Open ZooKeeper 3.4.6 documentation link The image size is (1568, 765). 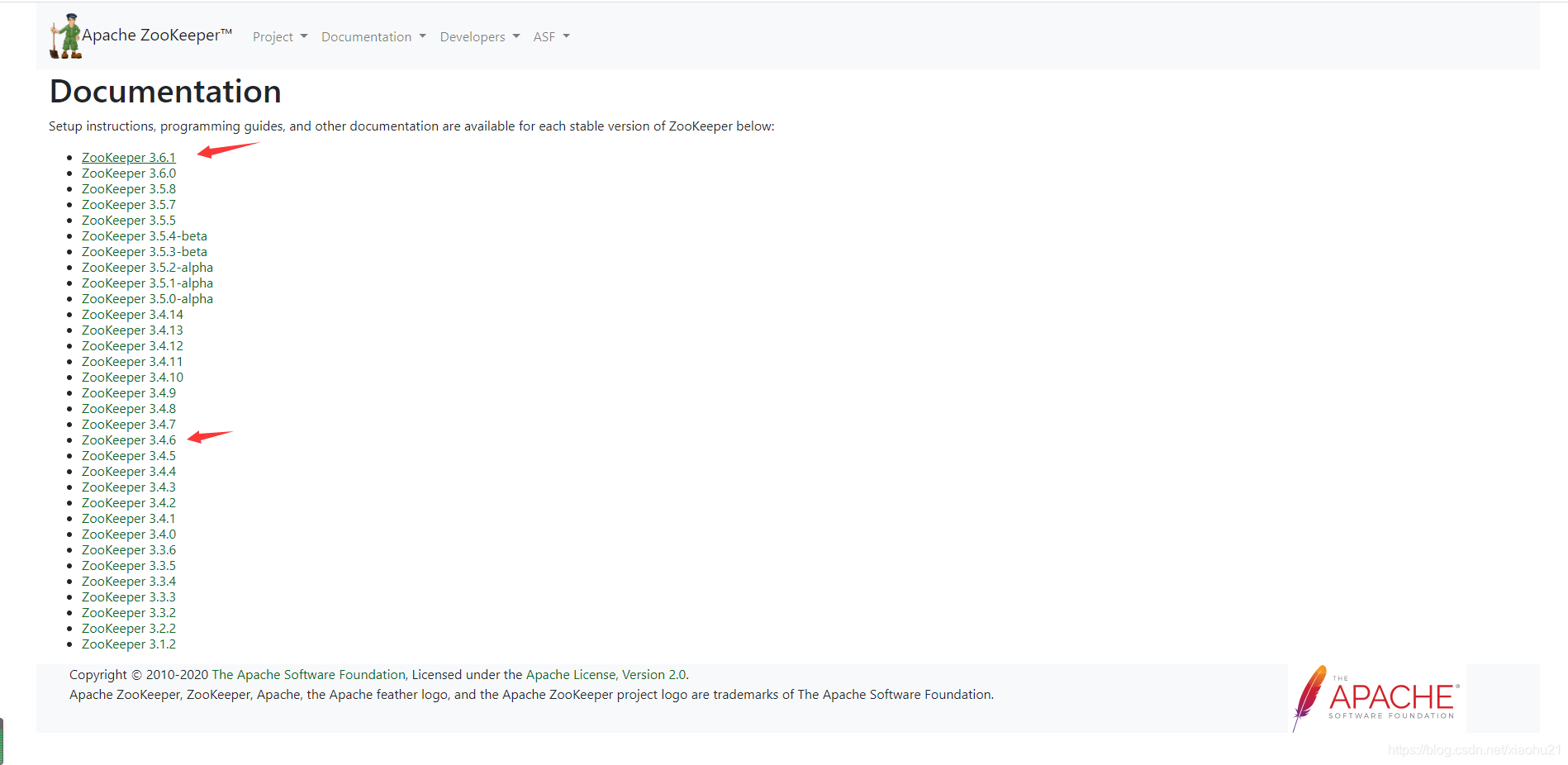(129, 440)
